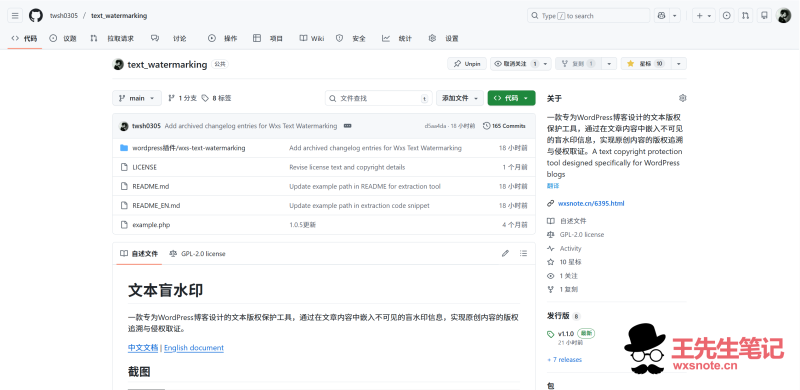Viewport: 800px width, 390px height.
Task: Open the create new plus menu
Action: (704, 16)
